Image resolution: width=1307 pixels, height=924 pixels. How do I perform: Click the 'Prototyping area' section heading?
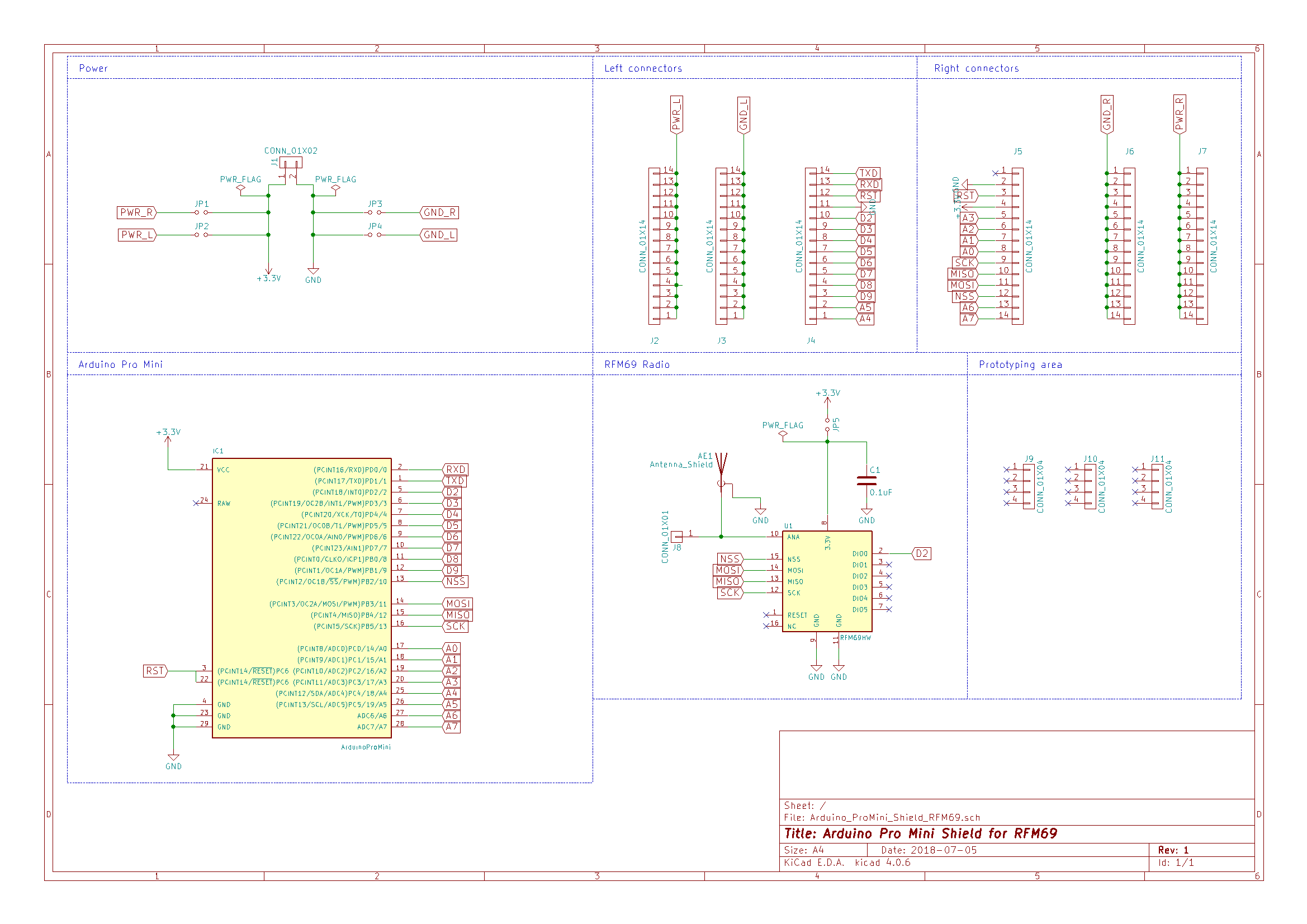(1020, 364)
